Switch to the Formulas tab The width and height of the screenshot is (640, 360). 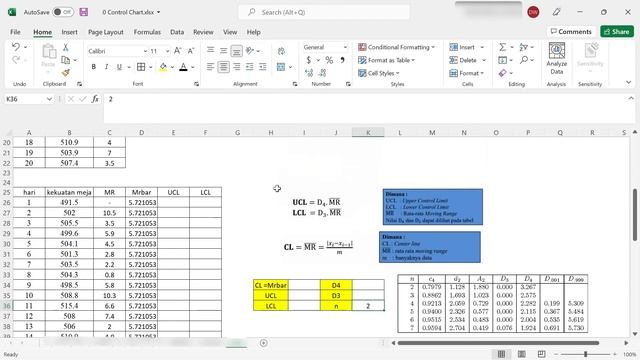147,32
